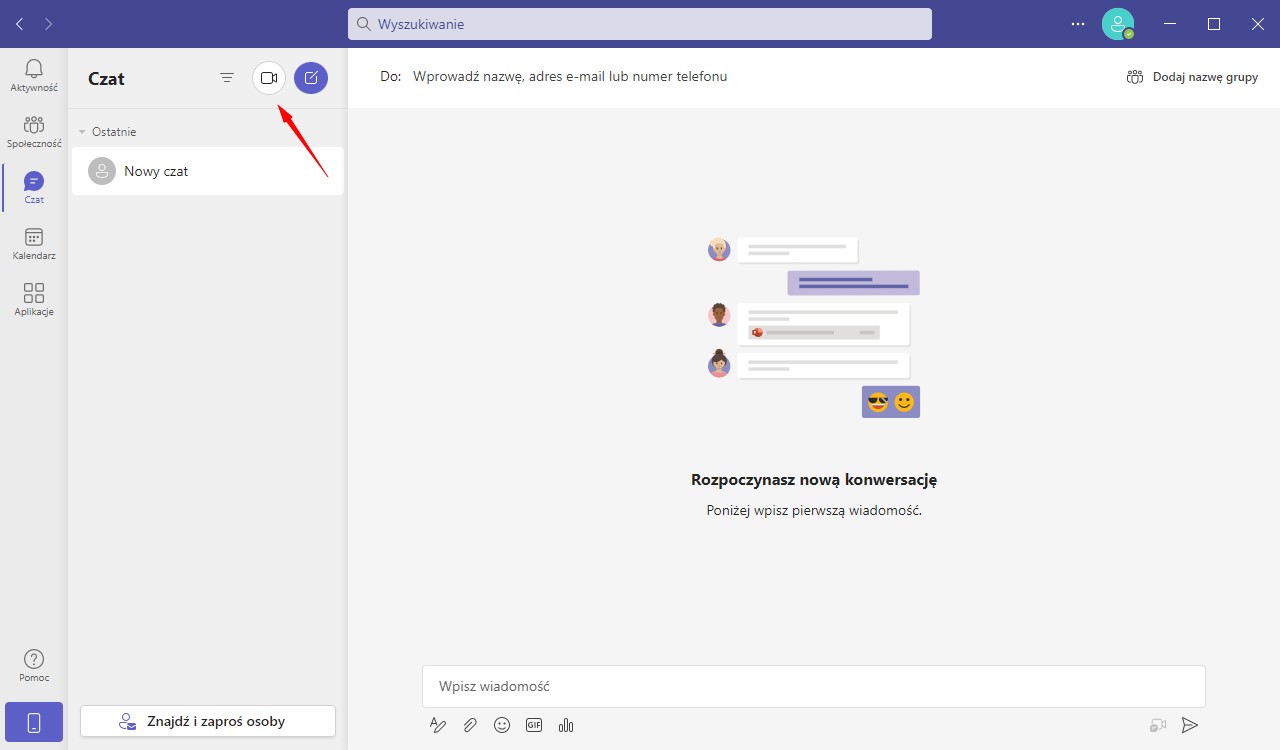Select the Nowy czat conversation
The width and height of the screenshot is (1280, 750).
coord(208,171)
